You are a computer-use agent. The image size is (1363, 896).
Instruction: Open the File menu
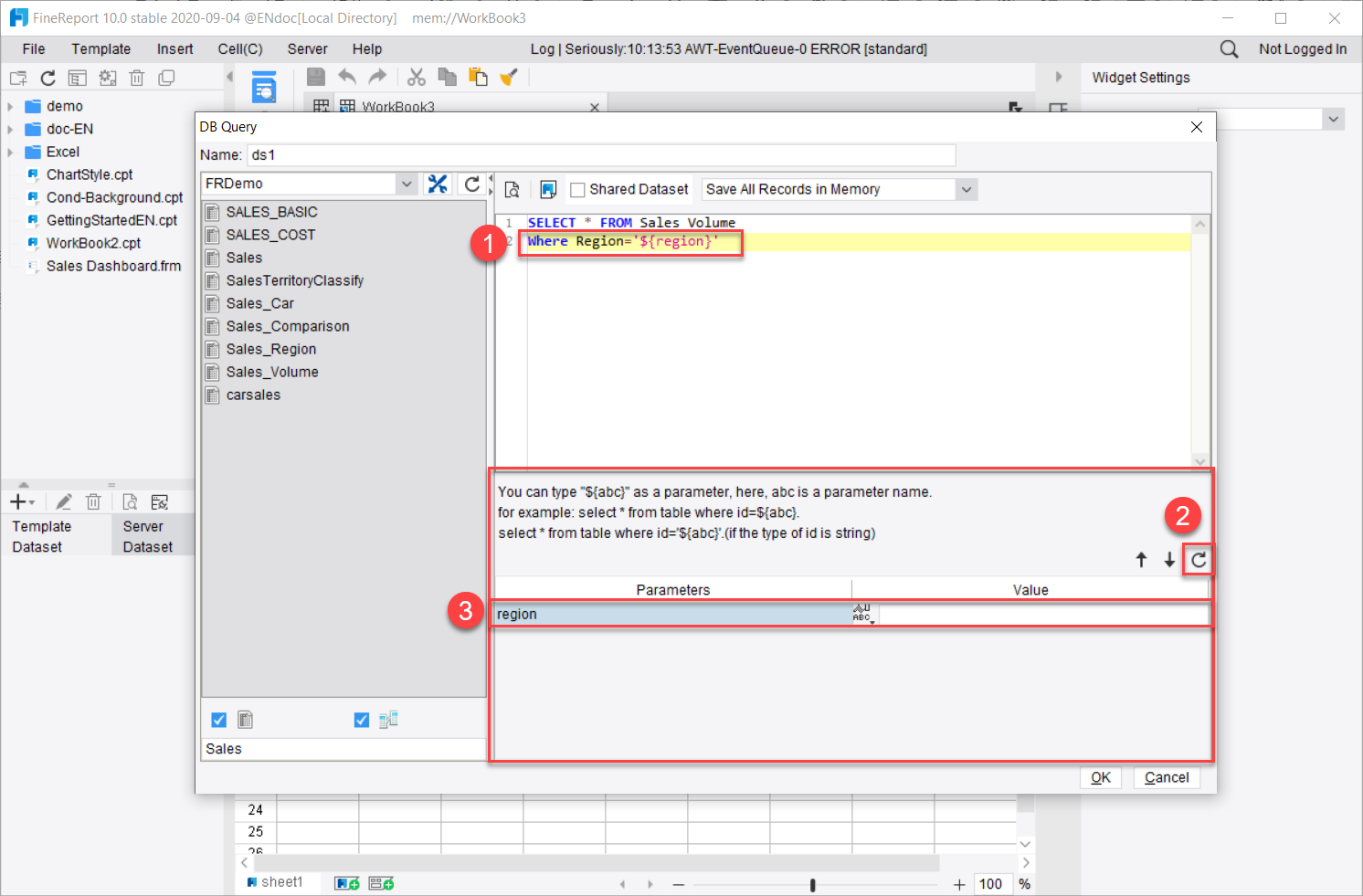pyautogui.click(x=34, y=49)
